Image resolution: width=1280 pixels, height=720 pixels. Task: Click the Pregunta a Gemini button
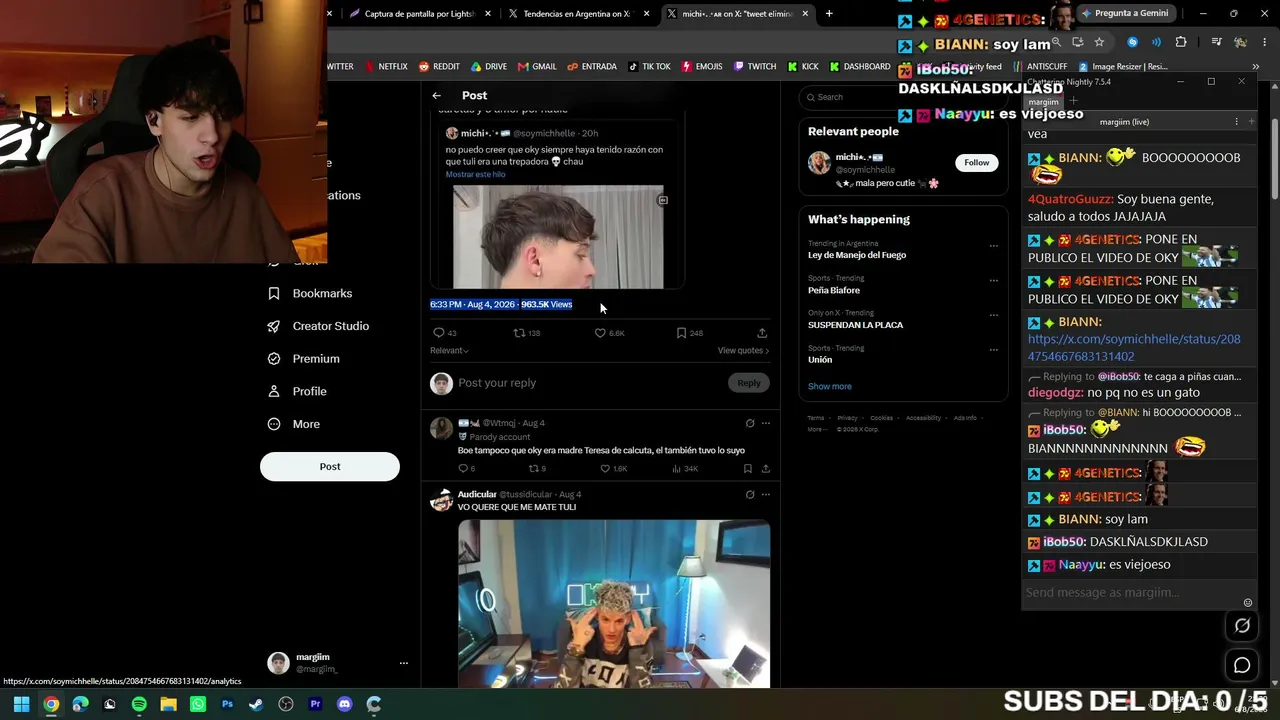[1124, 14]
